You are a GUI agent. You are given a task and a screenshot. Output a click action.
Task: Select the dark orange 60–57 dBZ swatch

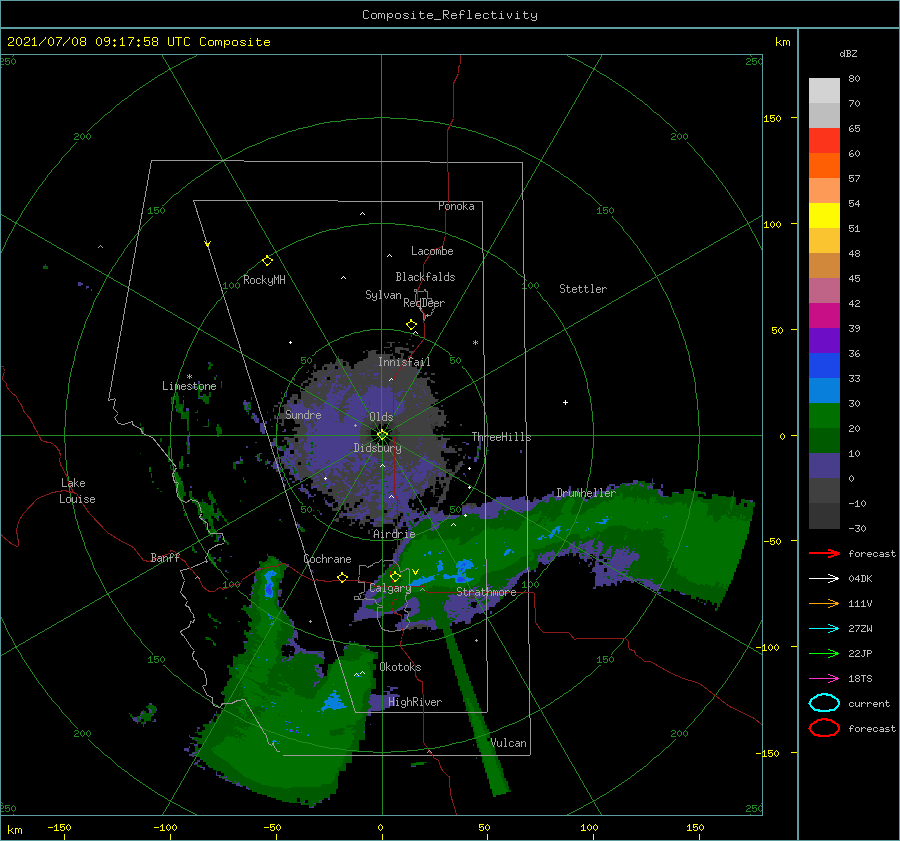pos(824,165)
